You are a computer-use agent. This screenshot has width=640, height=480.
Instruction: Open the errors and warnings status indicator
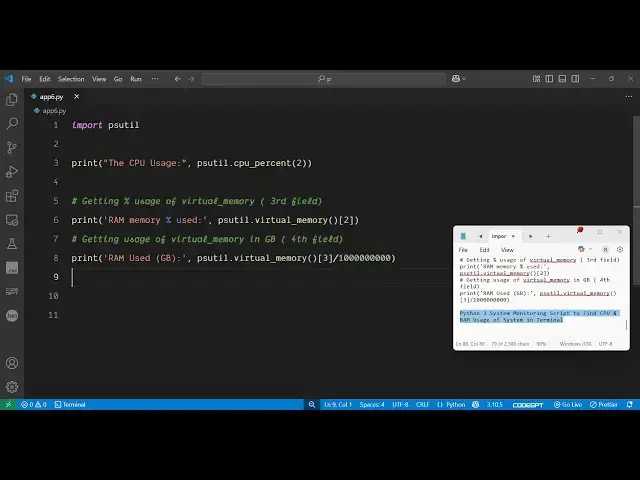(33, 404)
